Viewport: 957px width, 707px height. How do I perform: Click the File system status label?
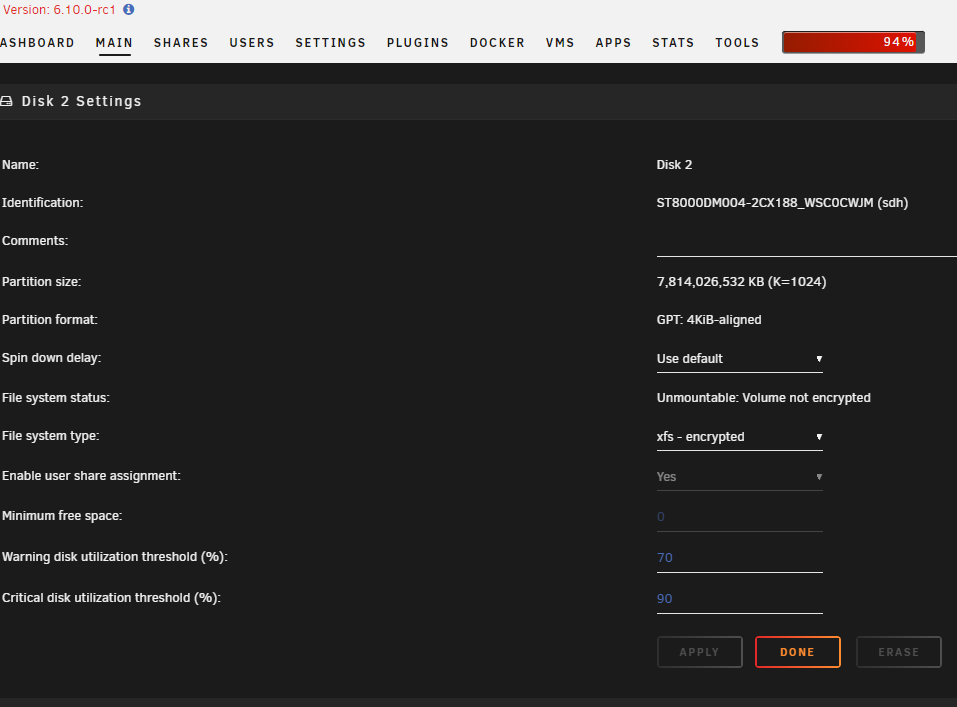point(56,398)
